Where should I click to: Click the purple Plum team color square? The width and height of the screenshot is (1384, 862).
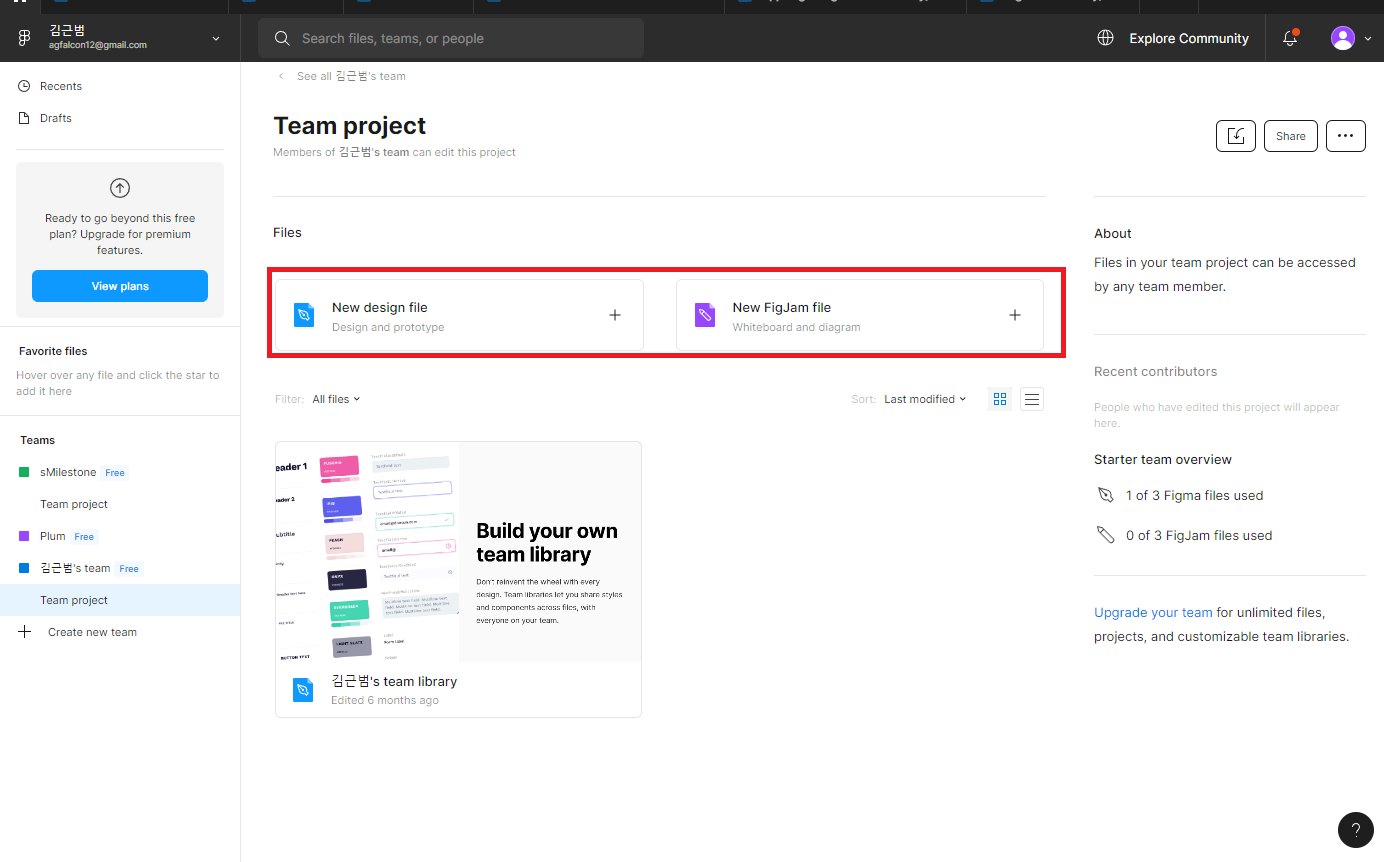pyautogui.click(x=25, y=536)
